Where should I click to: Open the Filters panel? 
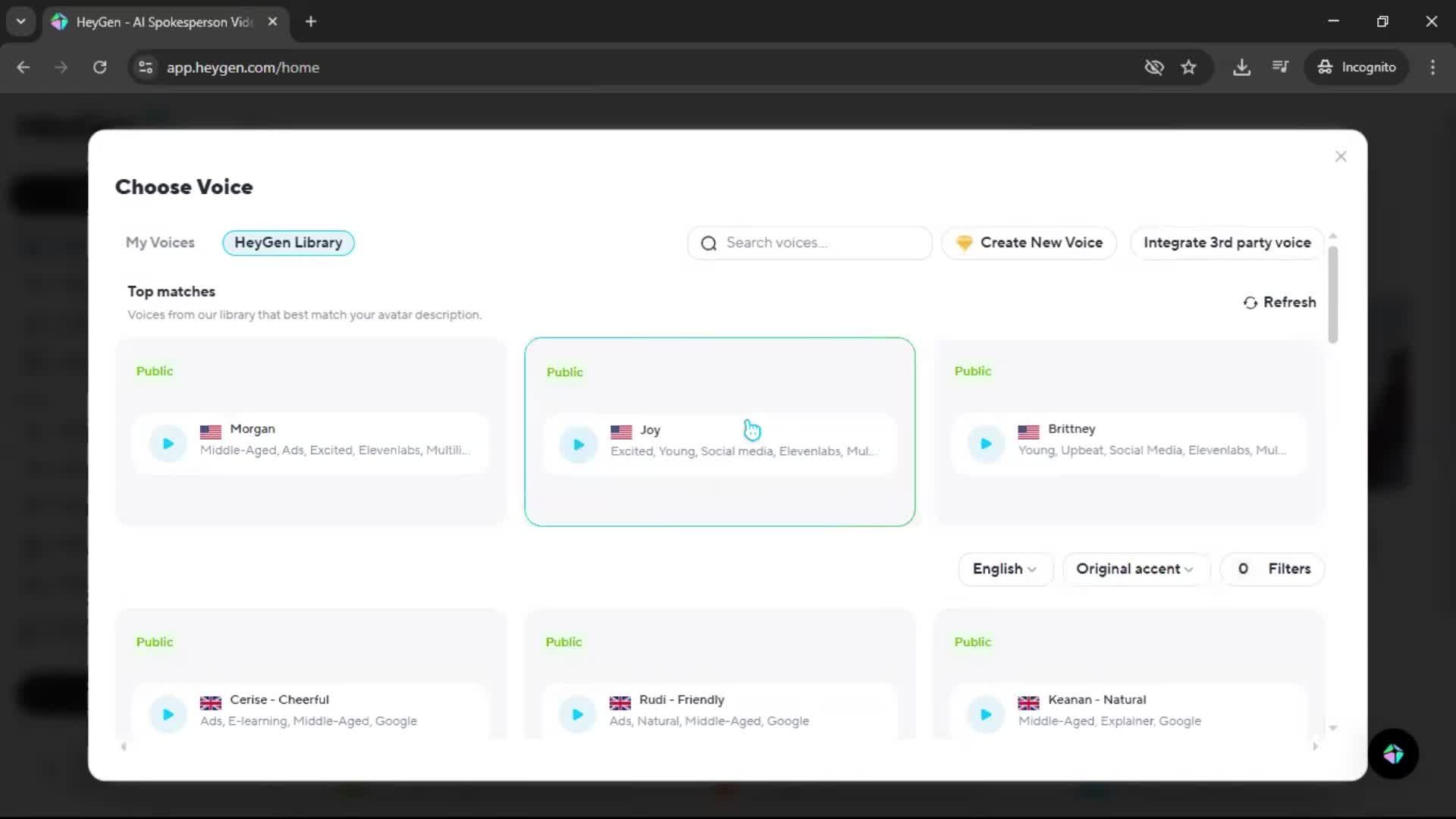coord(1273,569)
